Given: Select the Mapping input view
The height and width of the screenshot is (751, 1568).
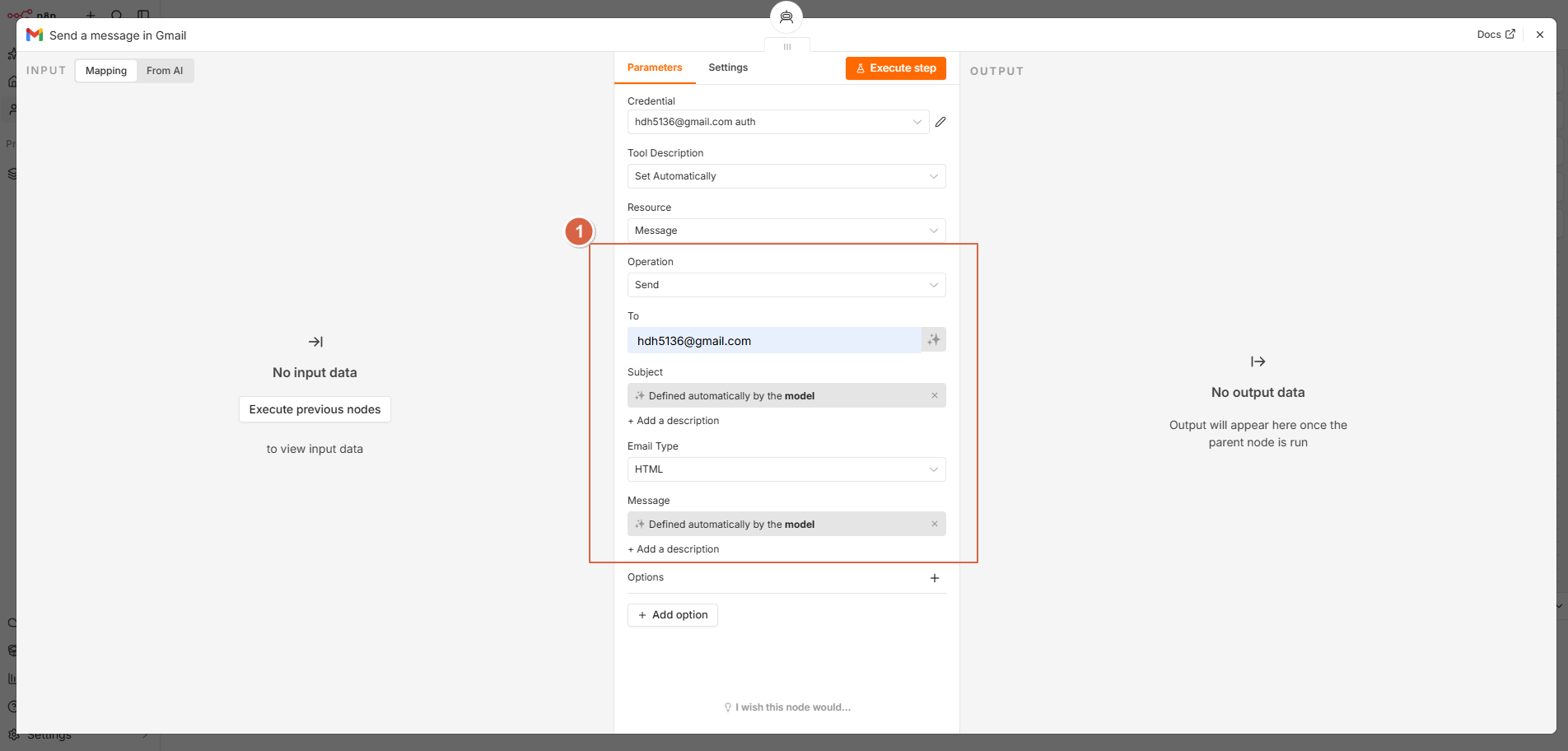Looking at the screenshot, I should coord(106,71).
